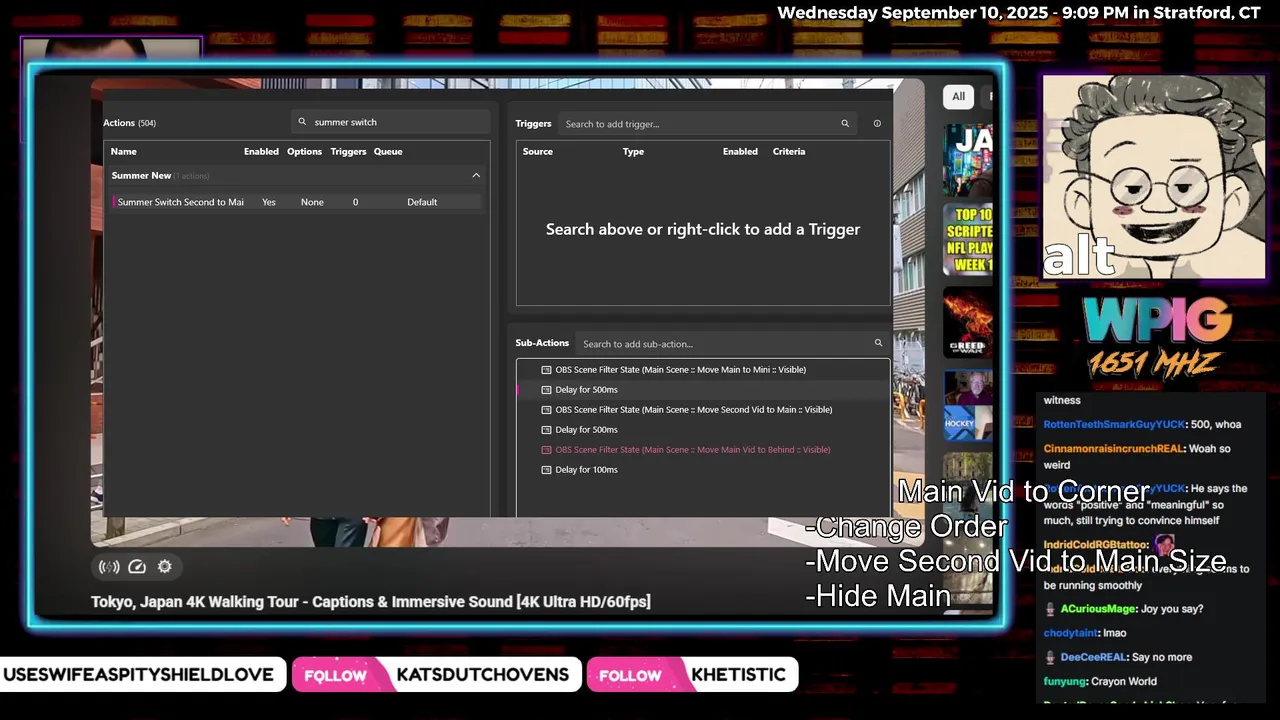
Task: Open chat user RottenTeethSmarkGuyYUCK's name
Action: (1114, 424)
